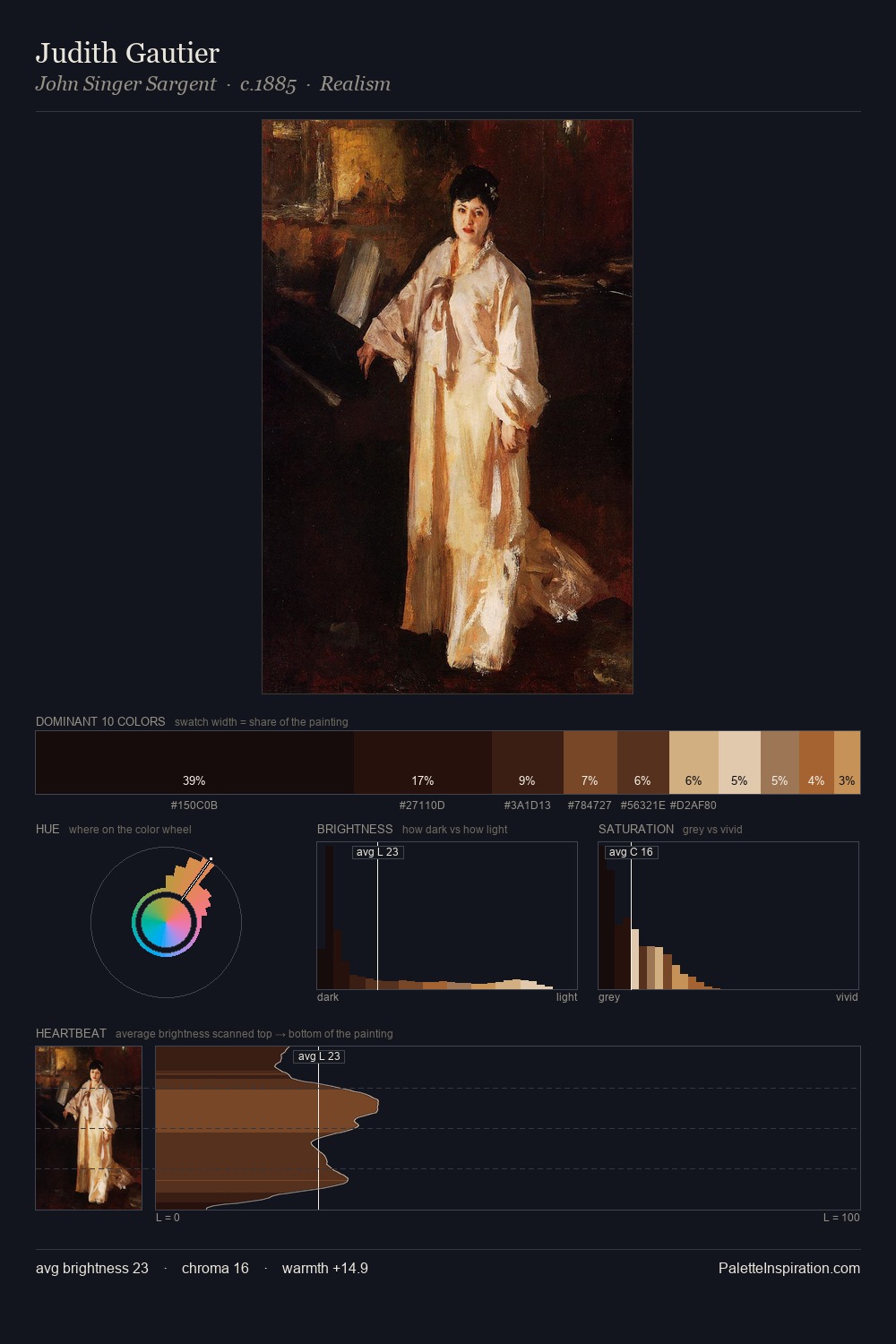Click the footer text warmth +14.9
Viewport: 896px width, 1344px height.
click(x=325, y=1268)
